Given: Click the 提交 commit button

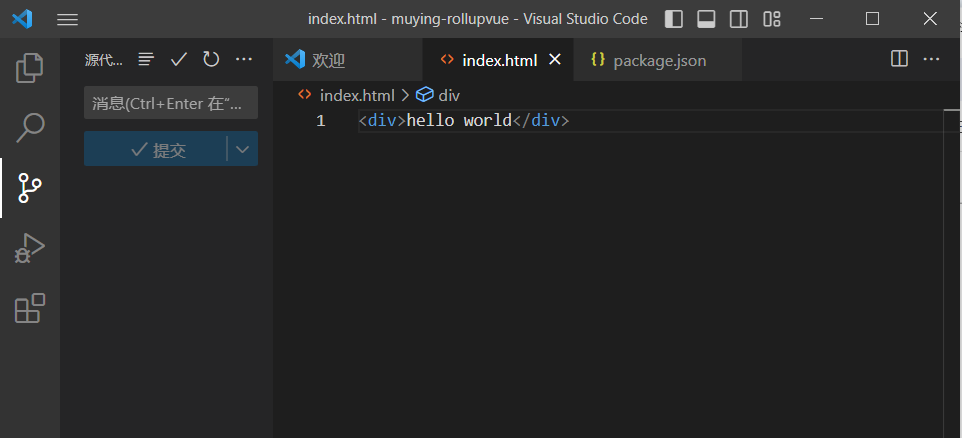Looking at the screenshot, I should (157, 150).
